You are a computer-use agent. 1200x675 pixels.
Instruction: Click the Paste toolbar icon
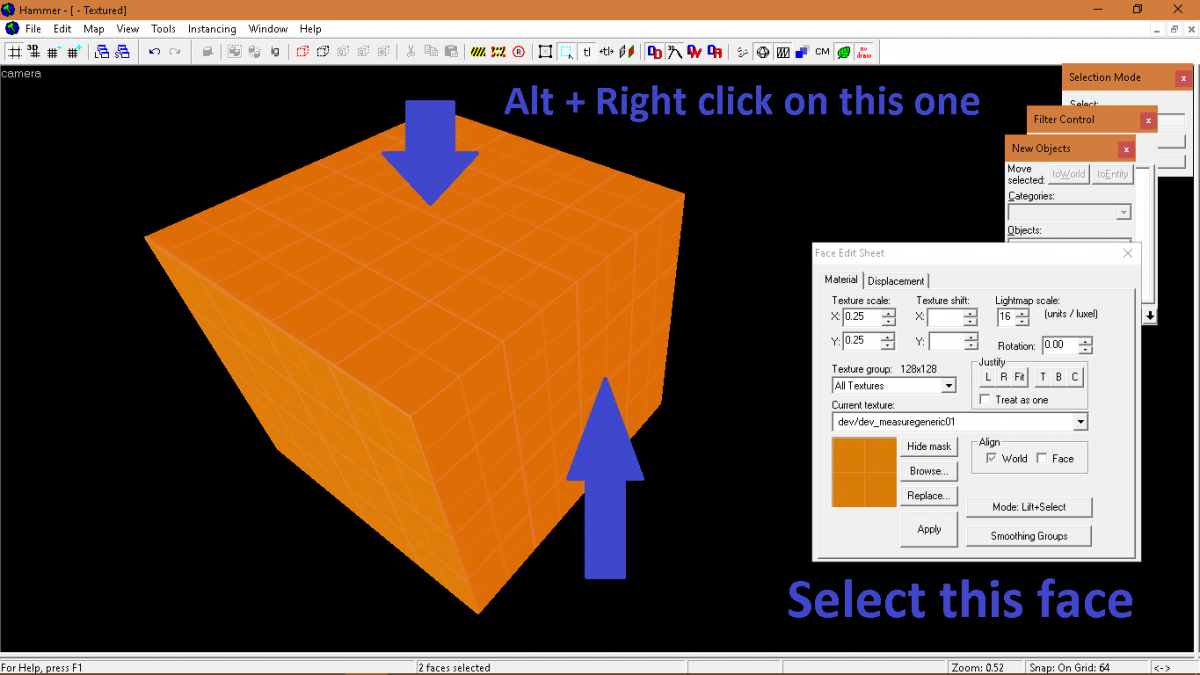pos(450,51)
